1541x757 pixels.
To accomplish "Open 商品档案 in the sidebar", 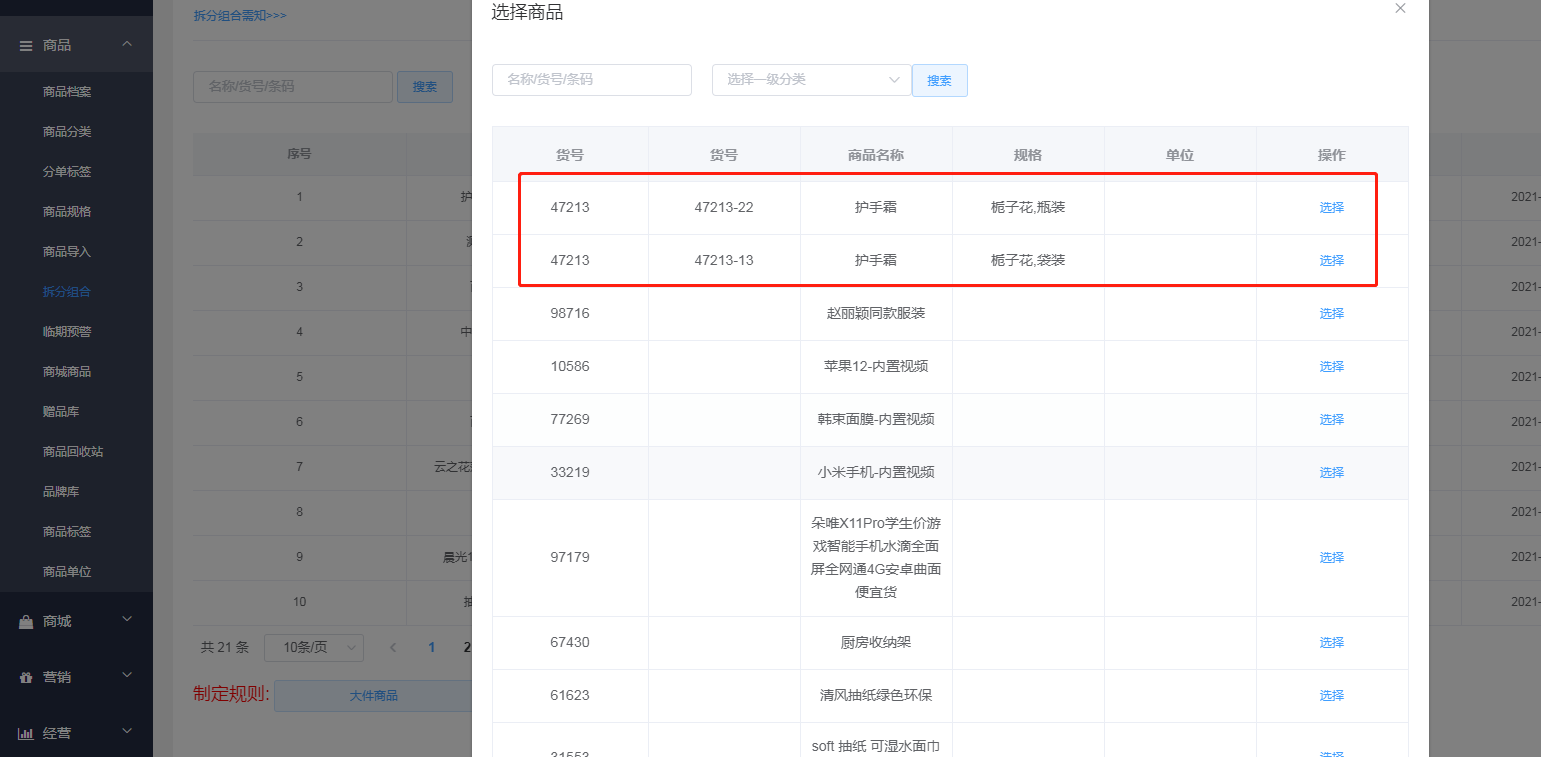I will click(x=67, y=92).
